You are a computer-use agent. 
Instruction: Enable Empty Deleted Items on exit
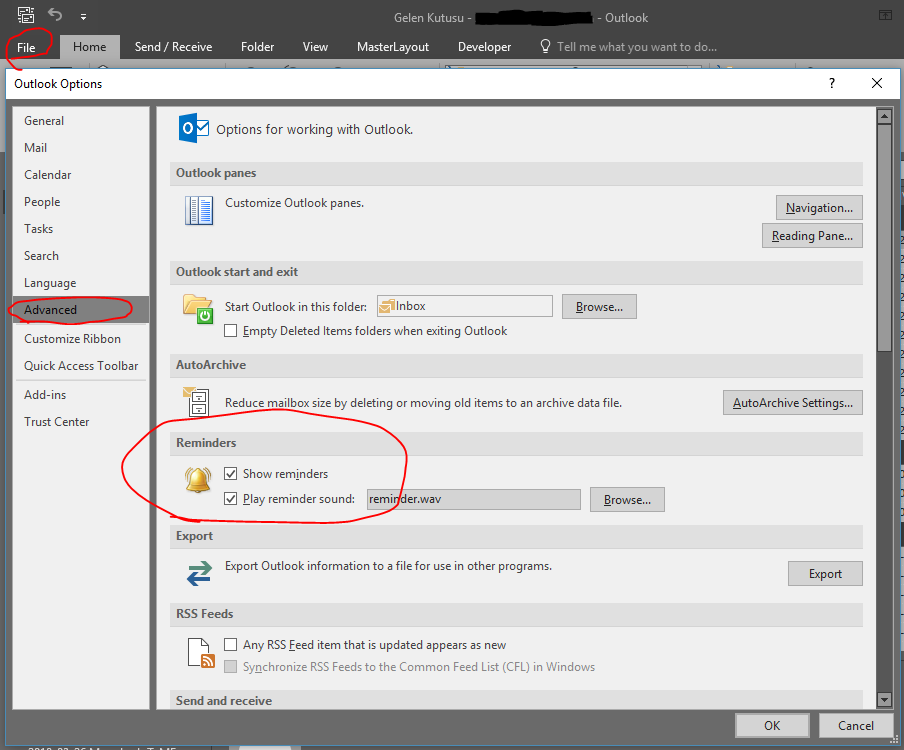click(x=231, y=331)
